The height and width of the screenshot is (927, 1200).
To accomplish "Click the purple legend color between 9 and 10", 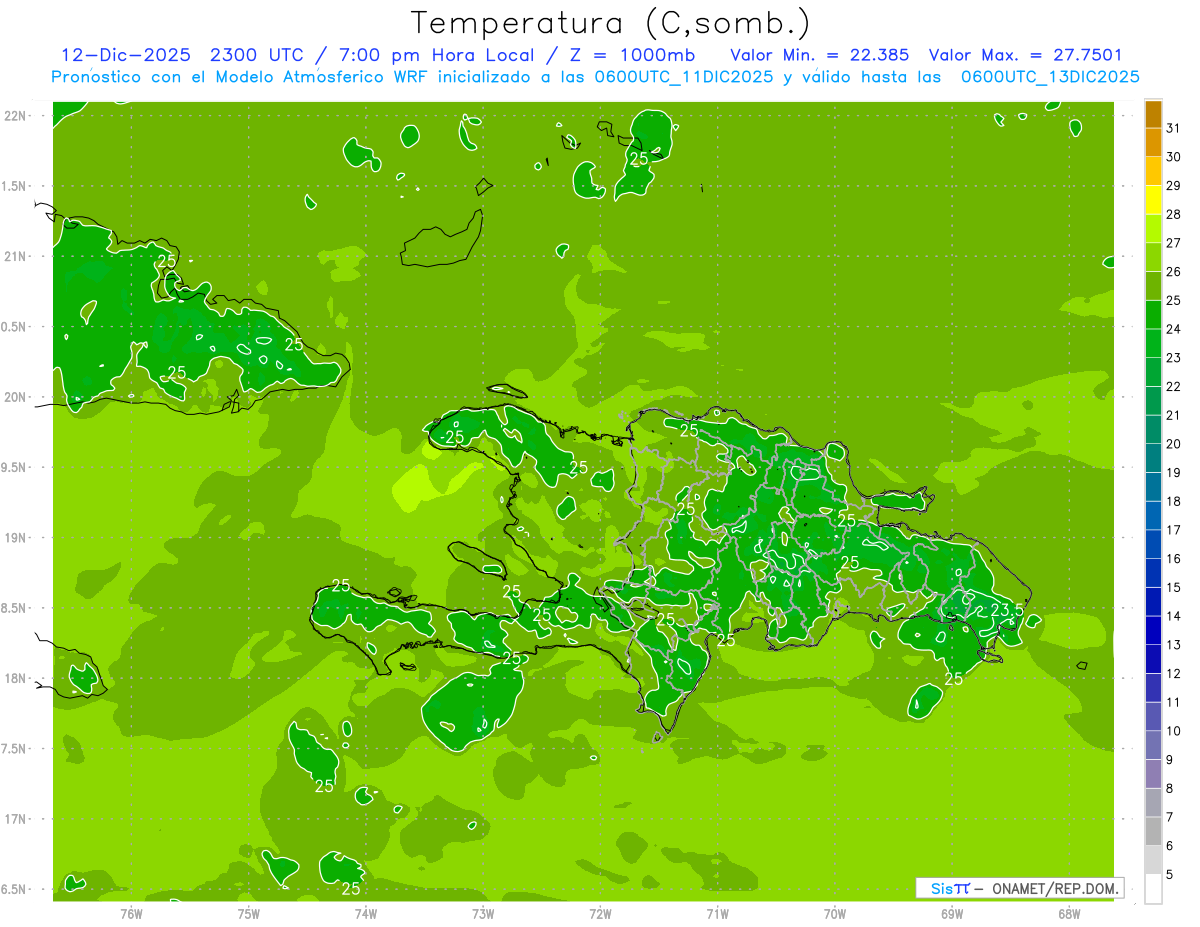I will 1153,745.
